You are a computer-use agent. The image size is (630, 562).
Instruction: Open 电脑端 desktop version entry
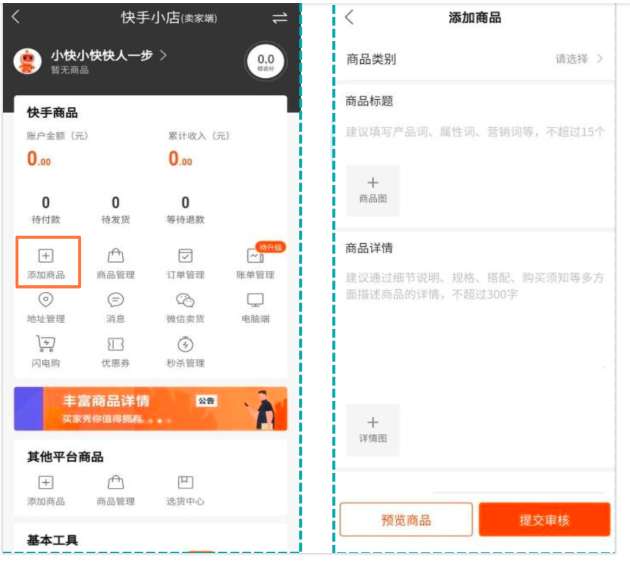click(x=255, y=308)
